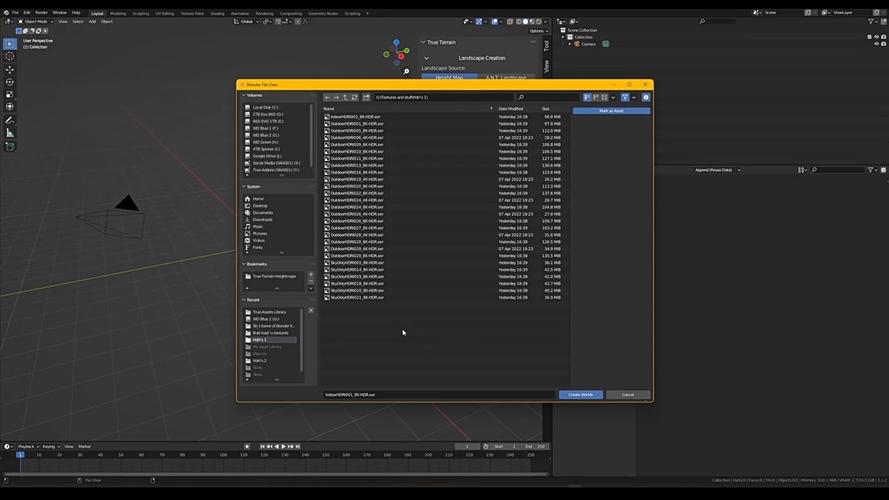Create a new directory in file browser

pos(366,98)
